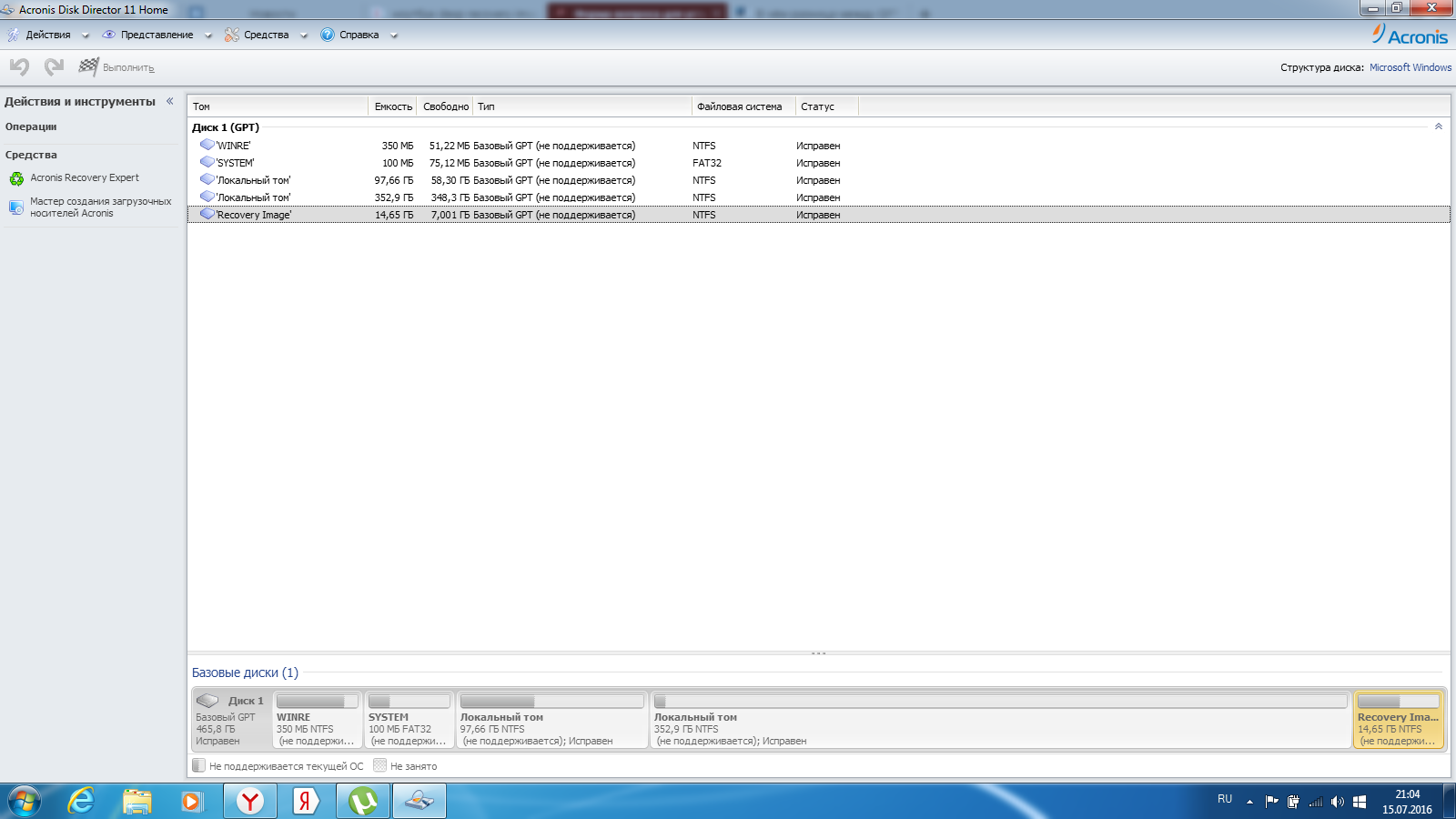
Task: Click the RU language indicator
Action: point(1225,800)
